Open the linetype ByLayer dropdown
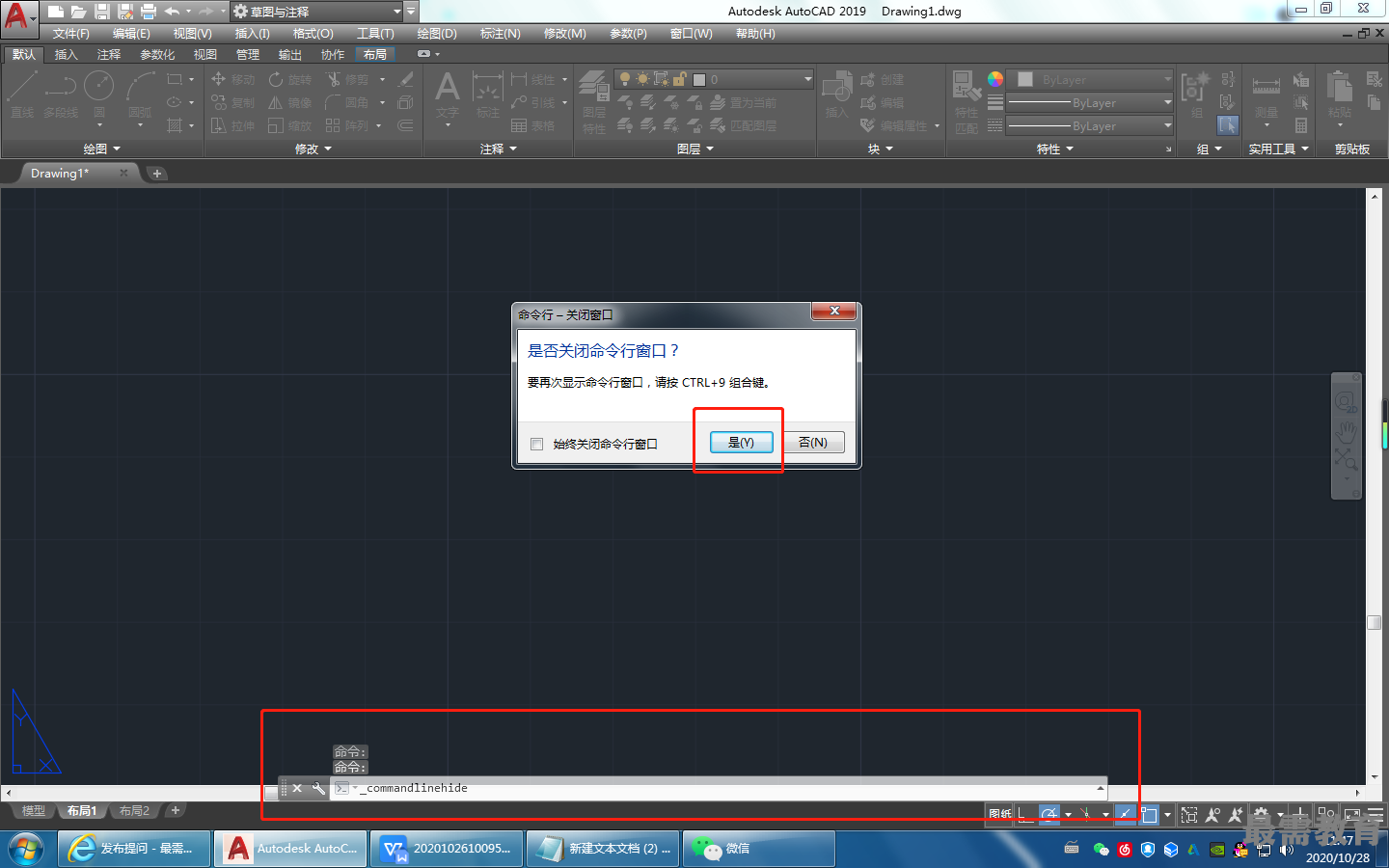 click(1090, 125)
